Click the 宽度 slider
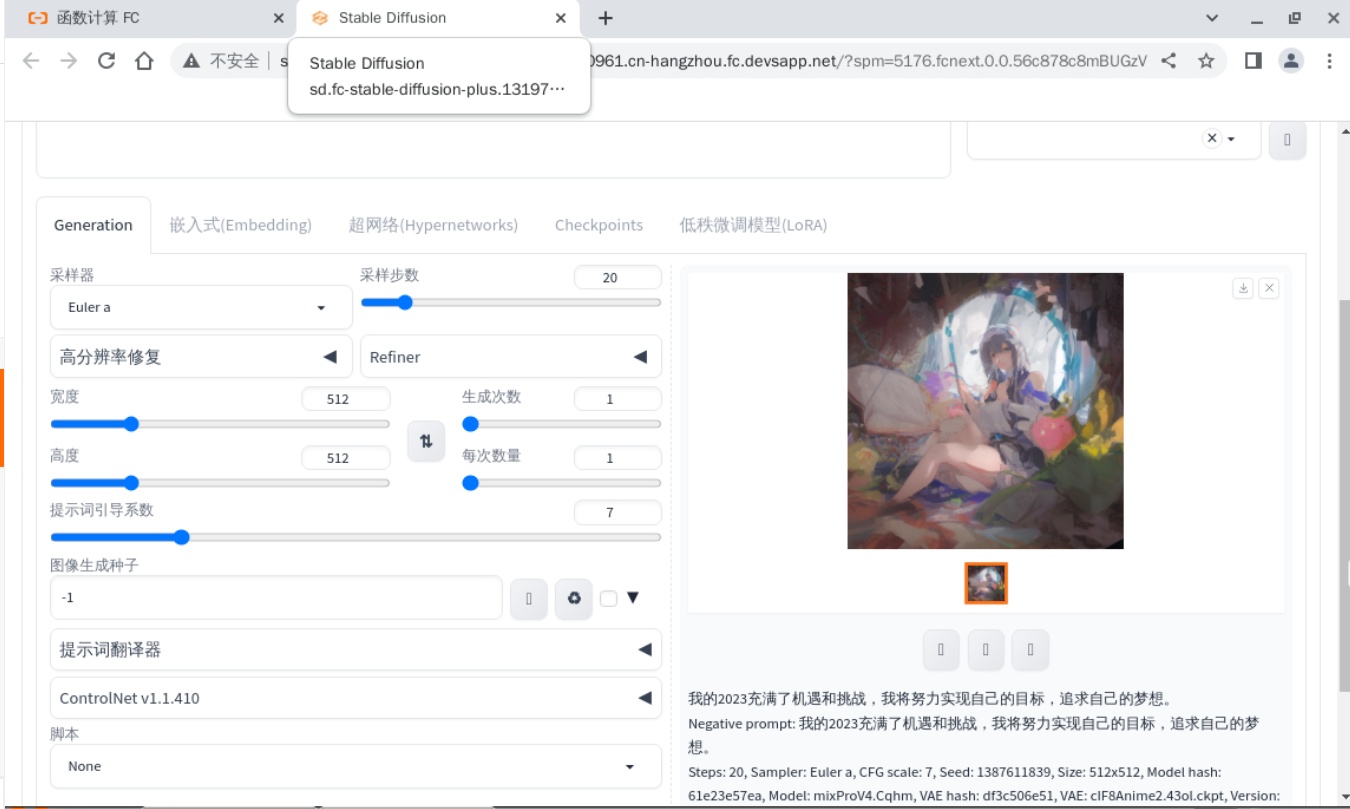1350x809 pixels. click(x=220, y=424)
